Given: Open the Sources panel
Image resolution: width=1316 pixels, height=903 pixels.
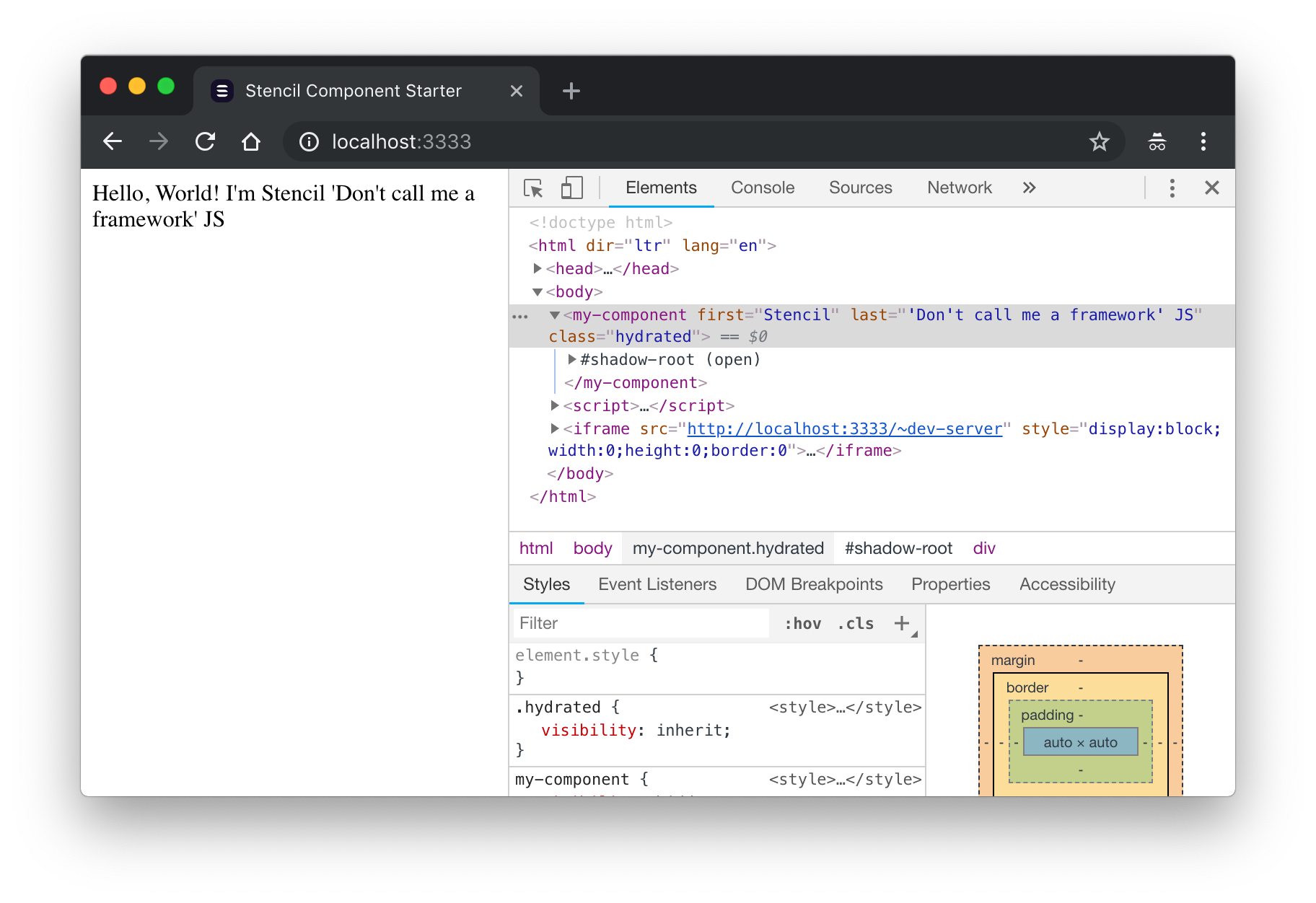Looking at the screenshot, I should point(860,188).
